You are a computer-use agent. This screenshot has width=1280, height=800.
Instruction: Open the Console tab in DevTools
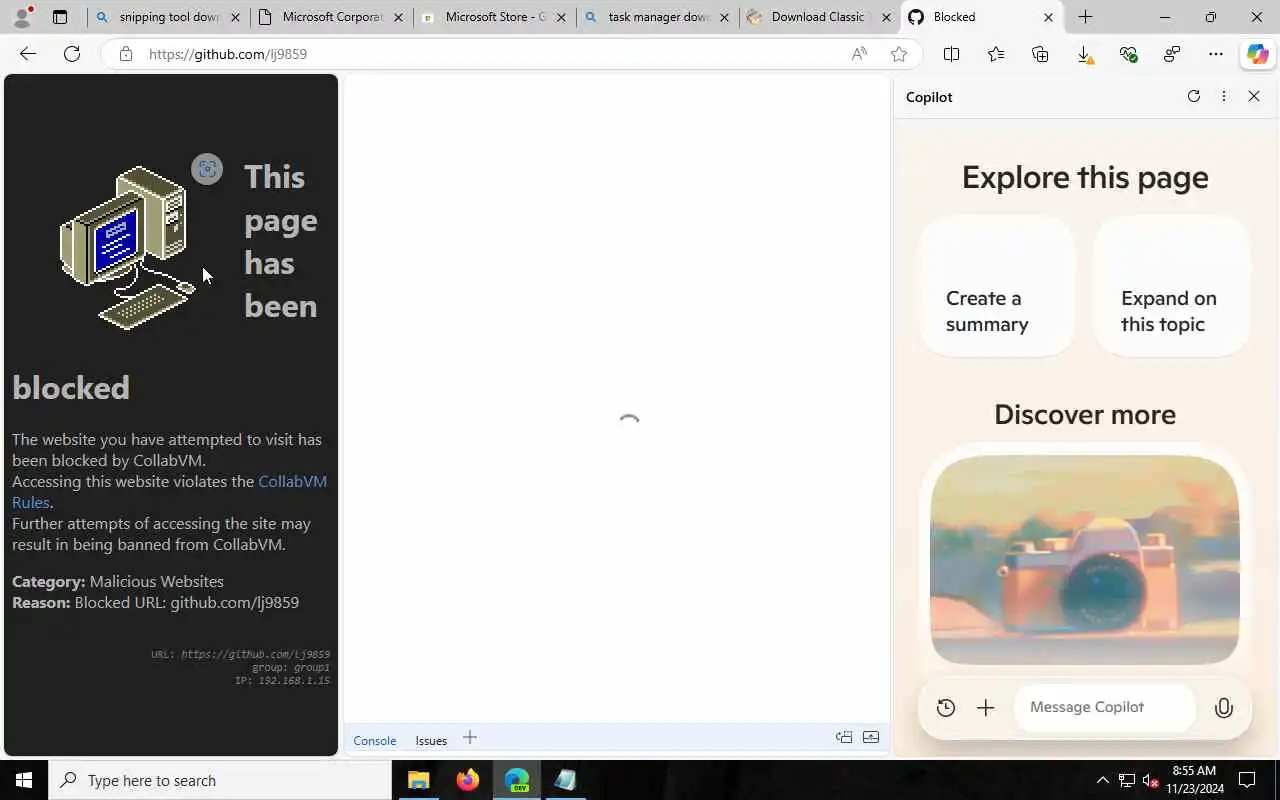pos(375,740)
